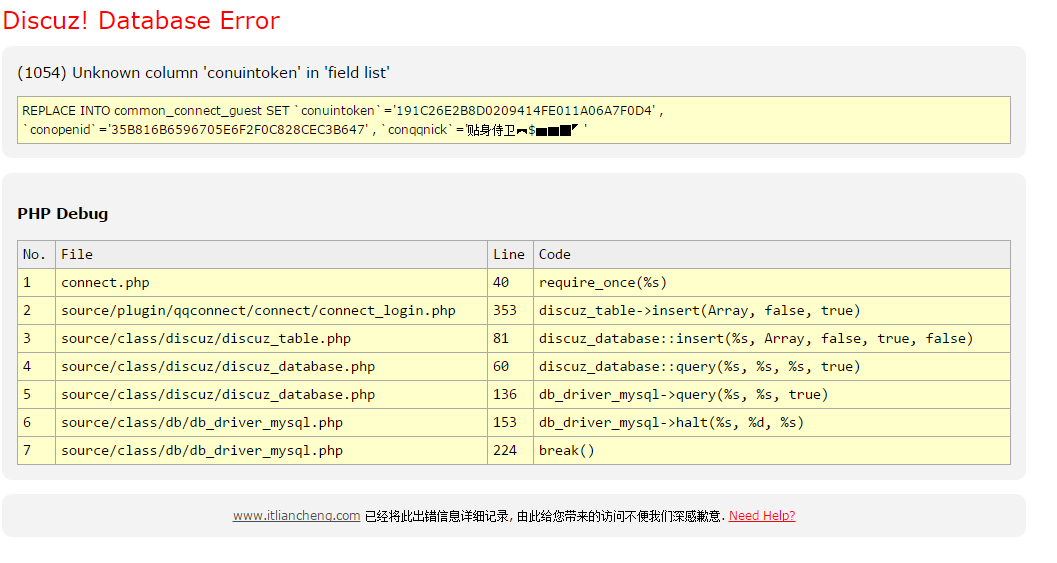The width and height of the screenshot is (1057, 563).
Task: Click the require_once(%s) code cell
Action: [603, 282]
